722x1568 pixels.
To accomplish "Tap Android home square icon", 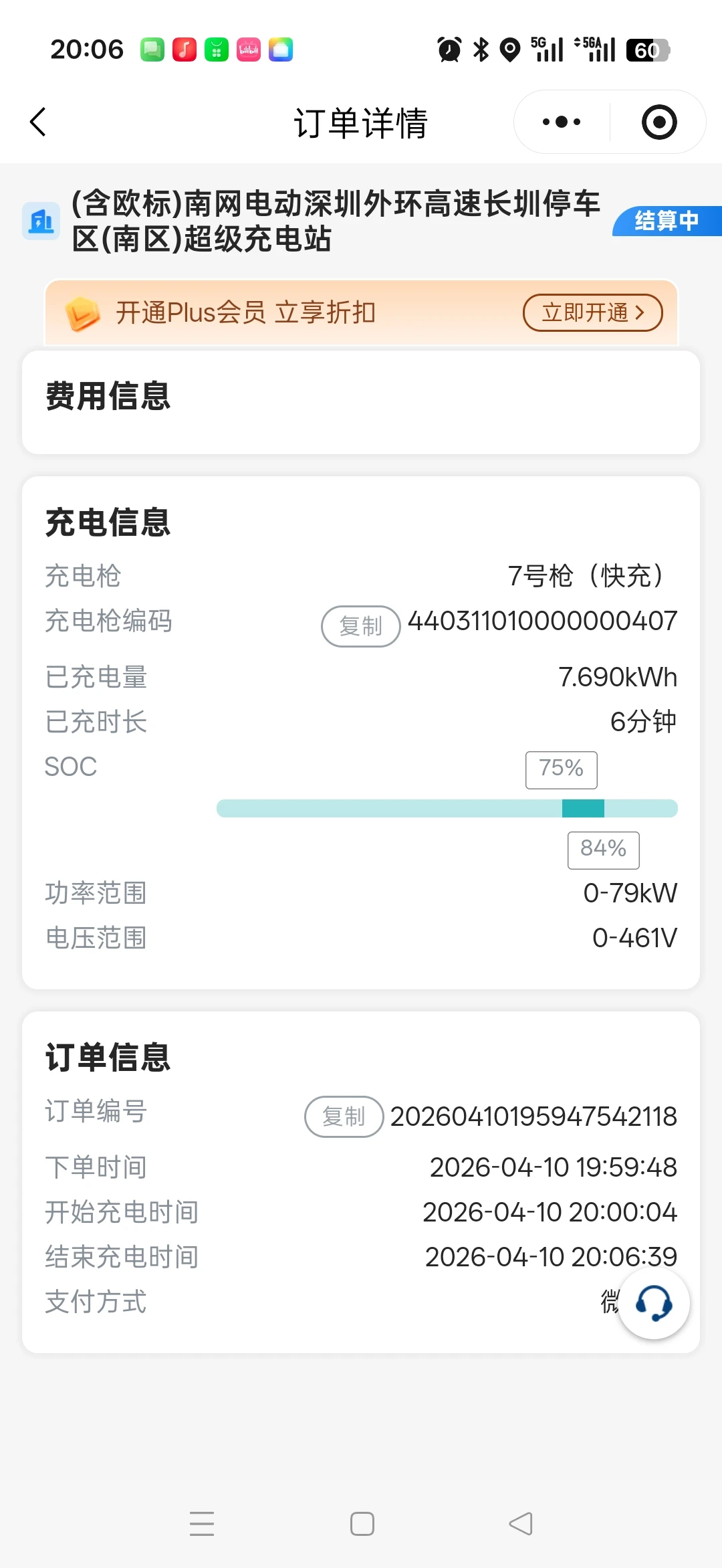I will point(362,1524).
